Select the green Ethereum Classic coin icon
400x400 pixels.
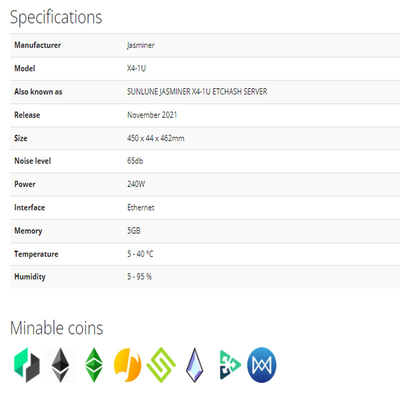coord(94,365)
